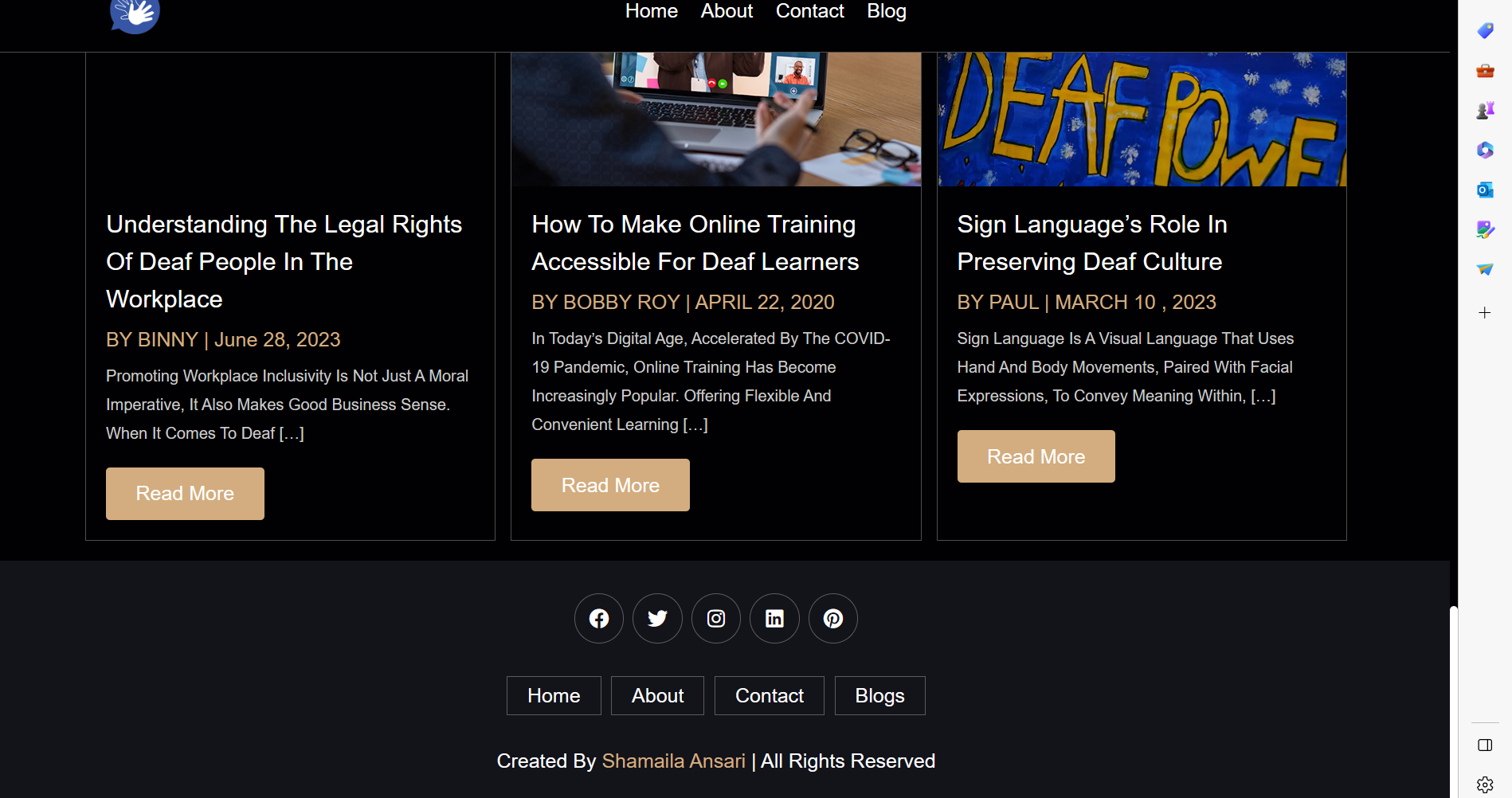
Task: Open the Facebook social icon
Action: (599, 618)
